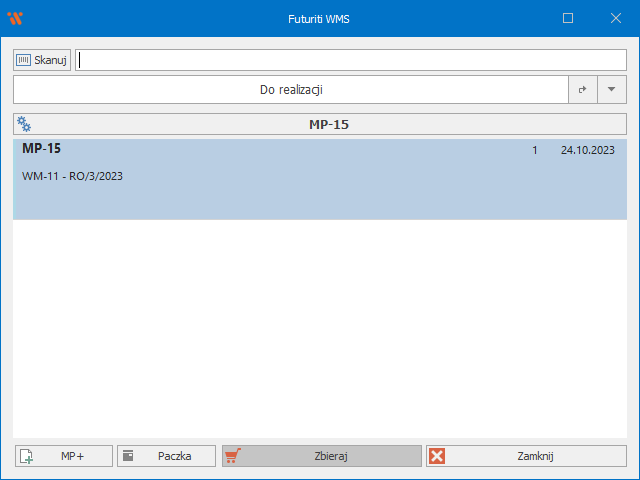
Task: Click the arrow button beside Do realizacji
Action: click(582, 90)
